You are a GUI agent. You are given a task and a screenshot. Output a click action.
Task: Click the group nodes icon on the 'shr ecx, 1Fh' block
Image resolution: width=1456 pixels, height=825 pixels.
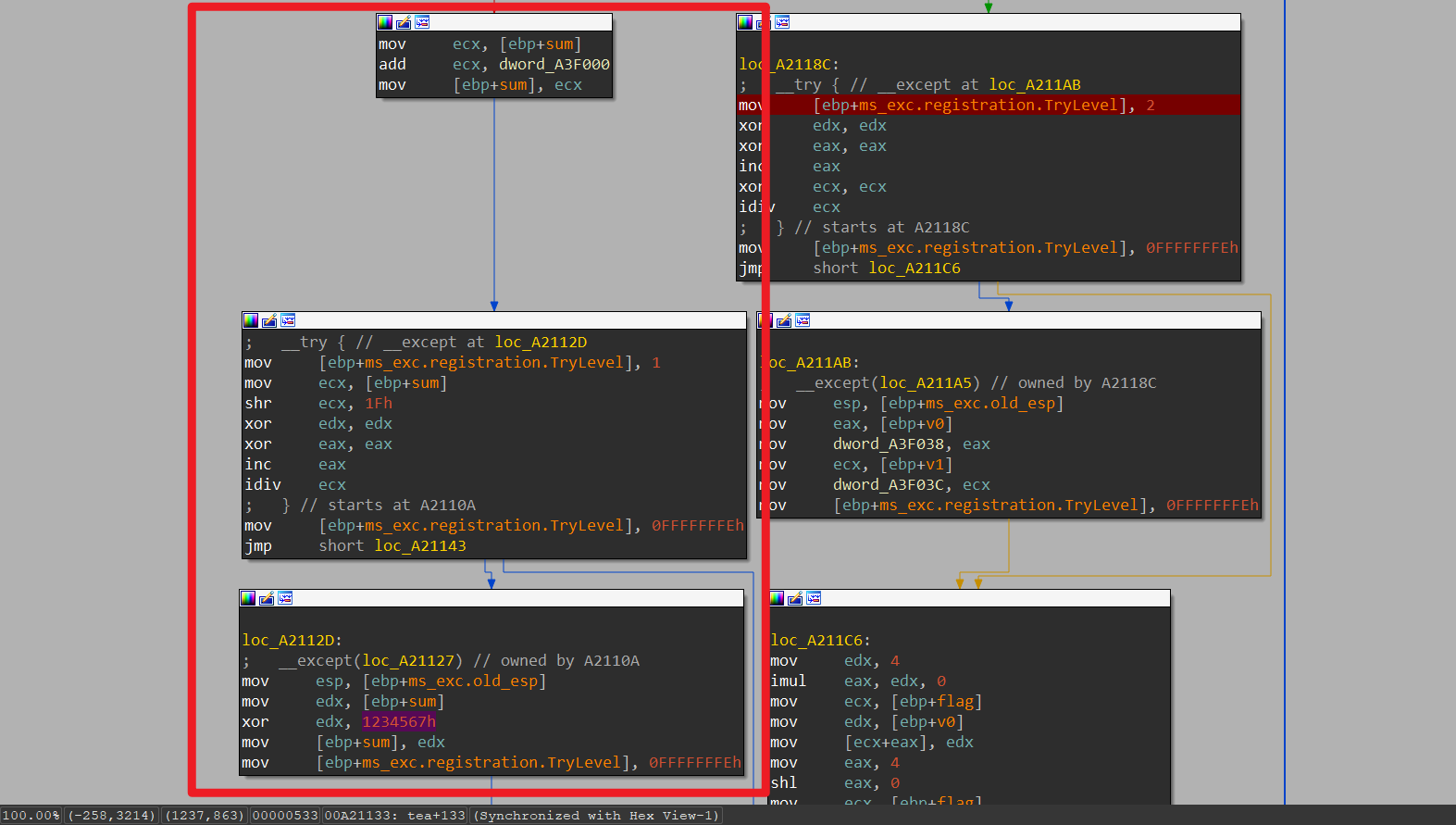(x=288, y=320)
